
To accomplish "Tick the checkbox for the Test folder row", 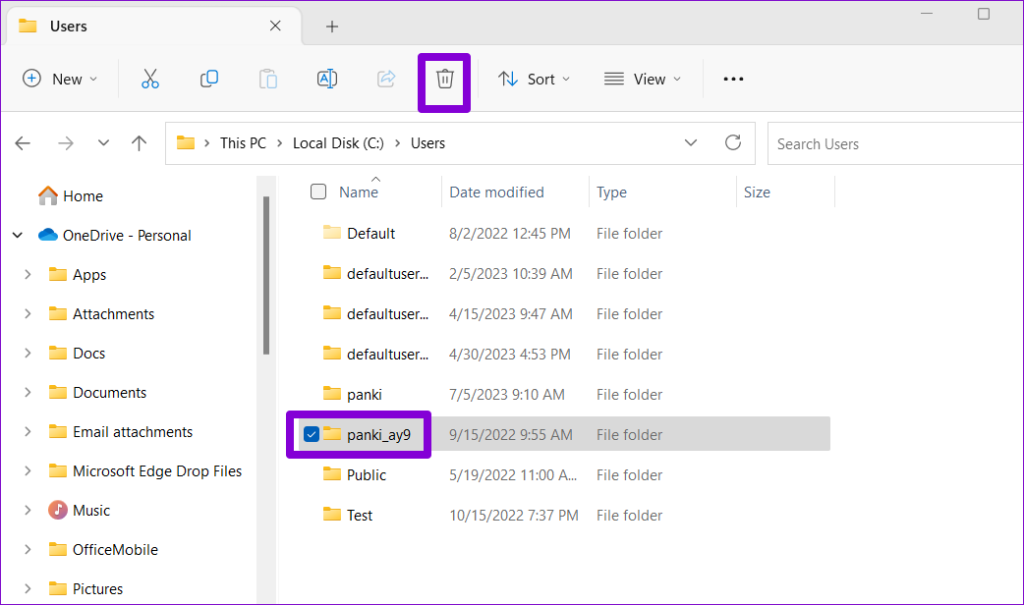I will click(x=311, y=514).
